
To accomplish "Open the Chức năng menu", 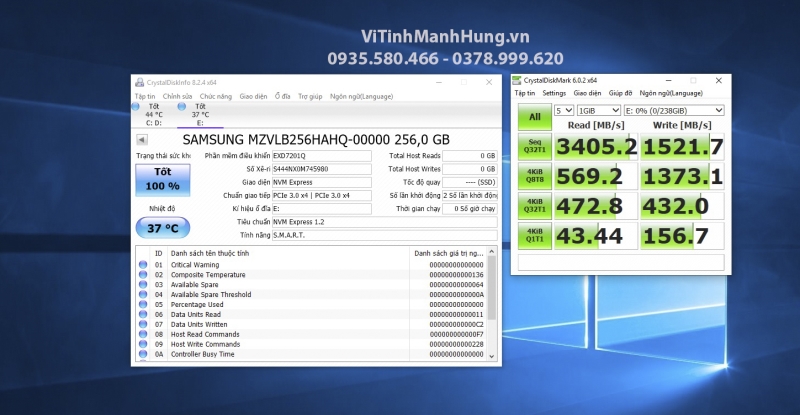I will pyautogui.click(x=215, y=96).
